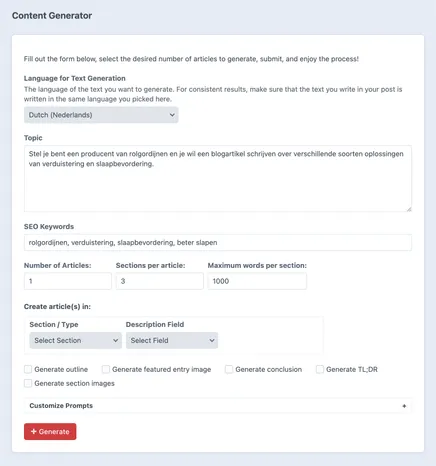Click the Topic textarea resize handle
This screenshot has width=436, height=466.
[x=409, y=209]
